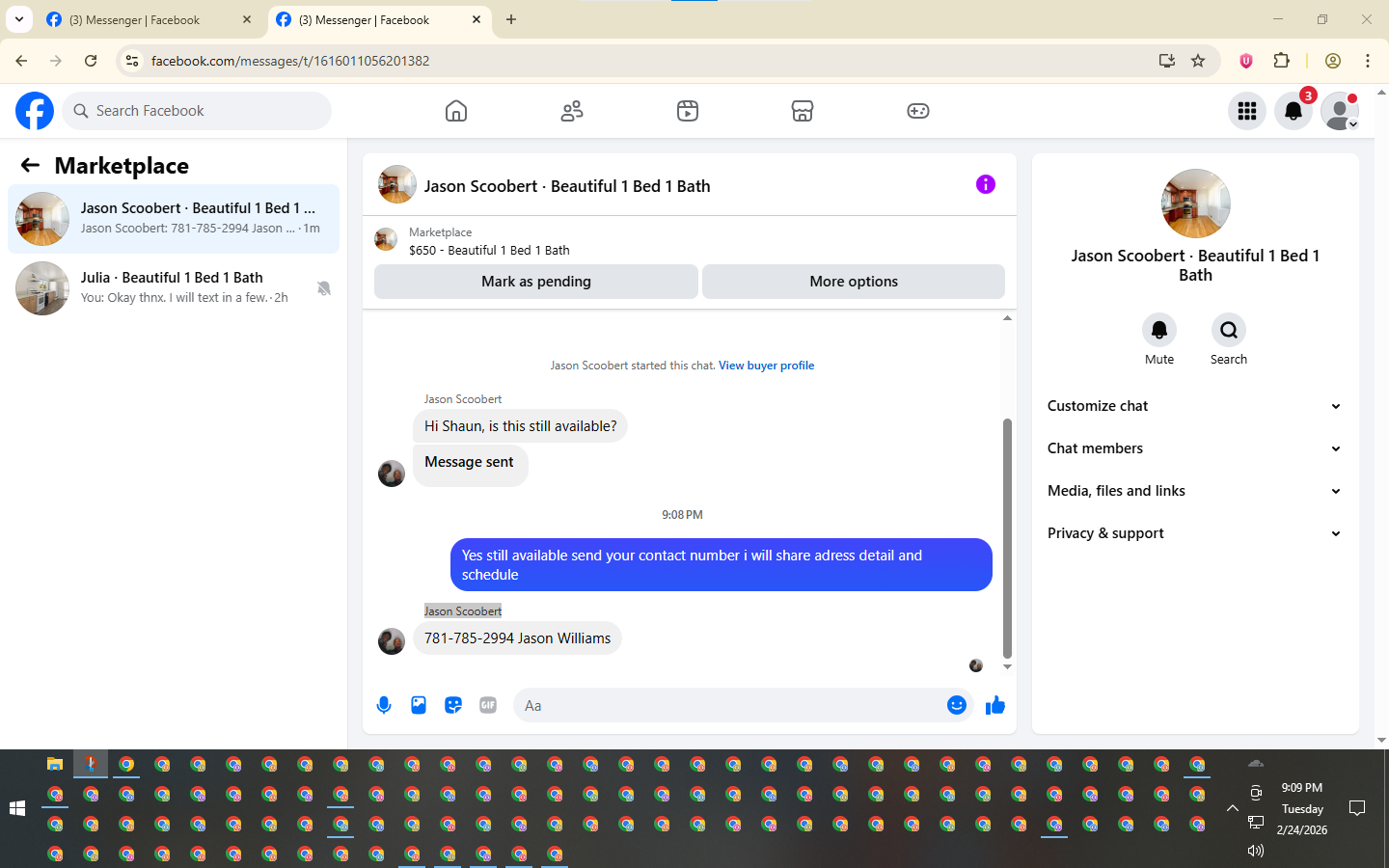Open the Chrome profile icon

1333,61
